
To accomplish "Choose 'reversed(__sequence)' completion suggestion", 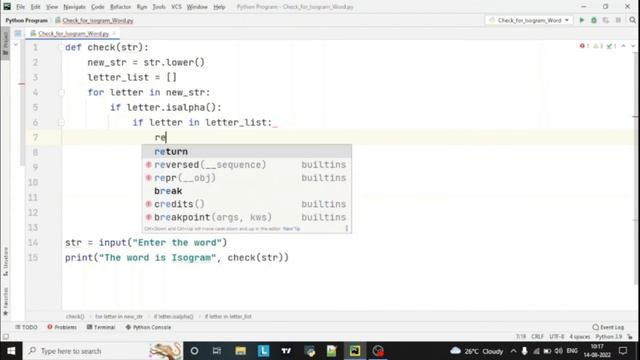I will (247, 164).
